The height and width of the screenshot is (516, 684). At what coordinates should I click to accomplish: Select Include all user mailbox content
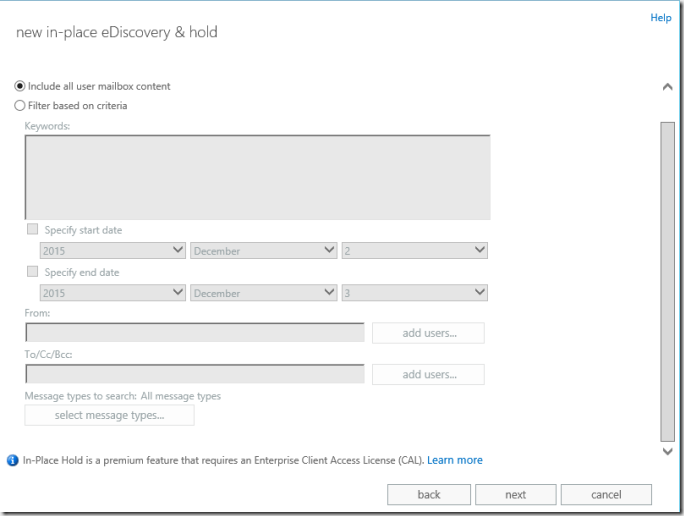pos(20,86)
